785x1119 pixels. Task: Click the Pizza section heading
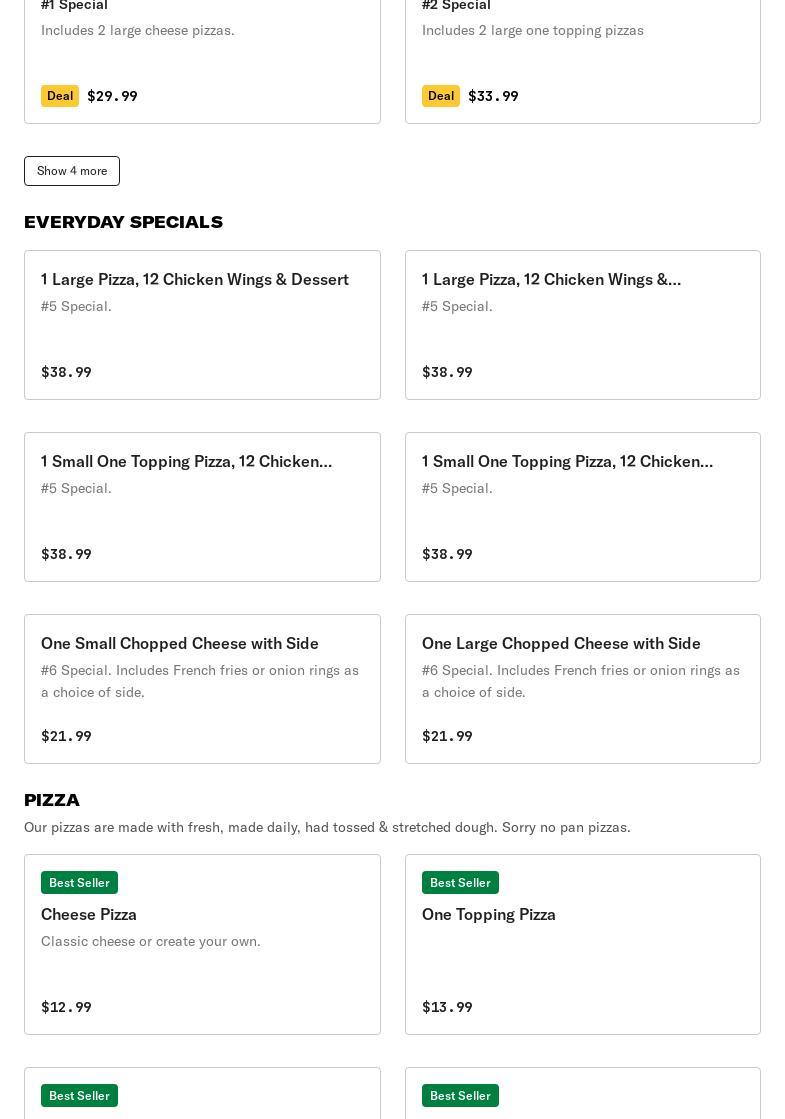51,800
